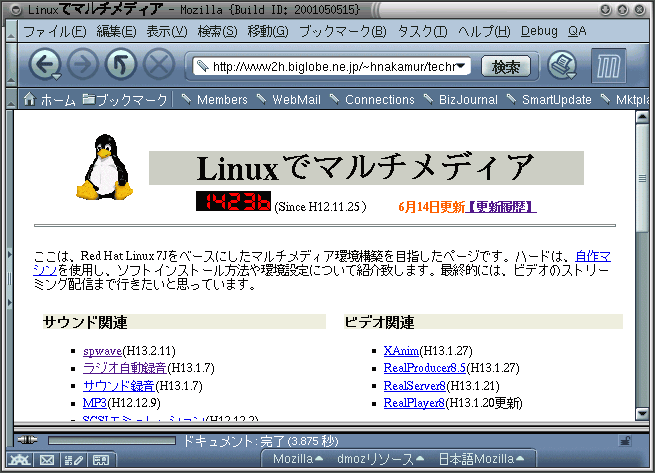Click the page icon beside the URL
The image size is (655, 473).
click(x=203, y=66)
